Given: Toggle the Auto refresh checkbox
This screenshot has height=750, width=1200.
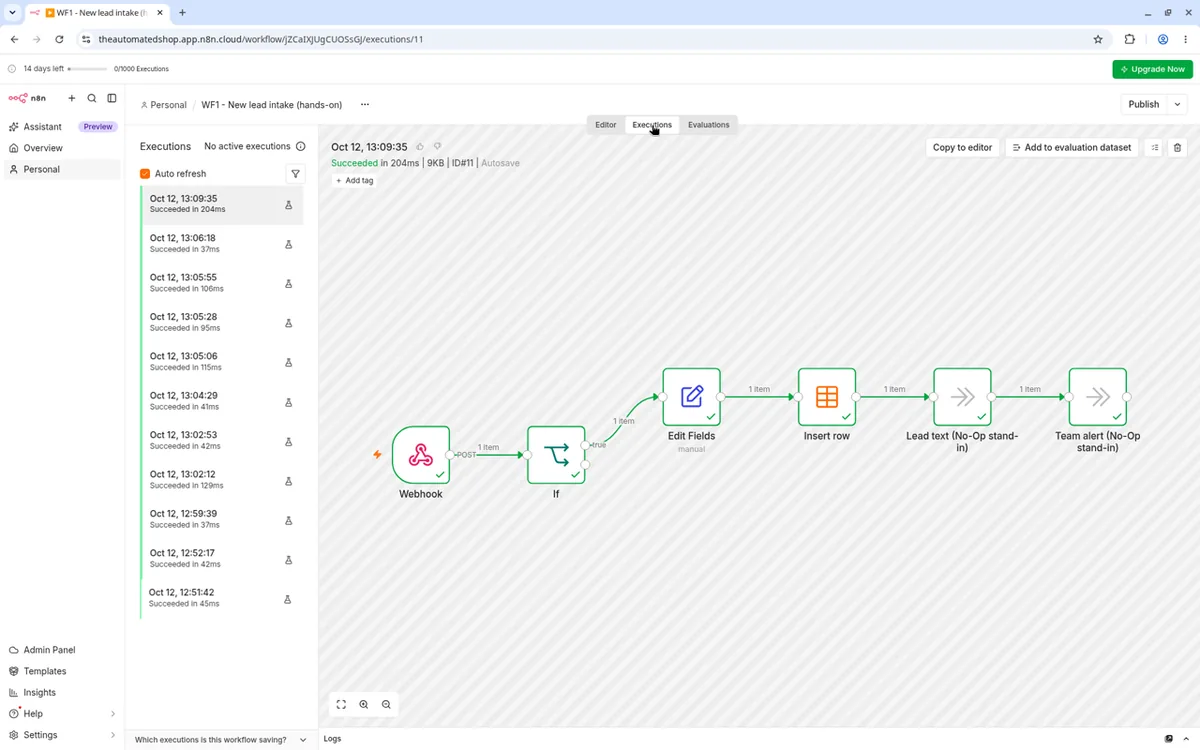Looking at the screenshot, I should (x=145, y=174).
